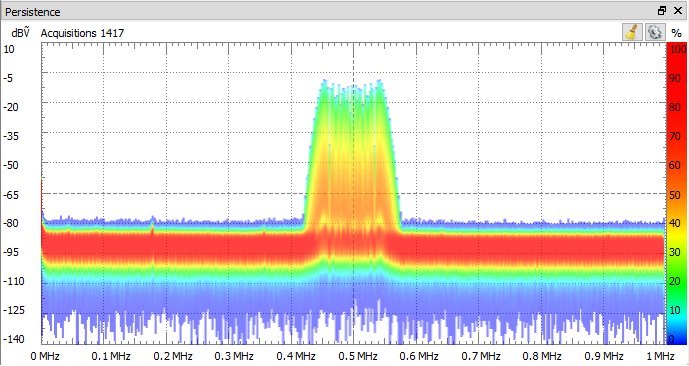
Task: Click the -20 dBV axis label
Action: coord(11,107)
